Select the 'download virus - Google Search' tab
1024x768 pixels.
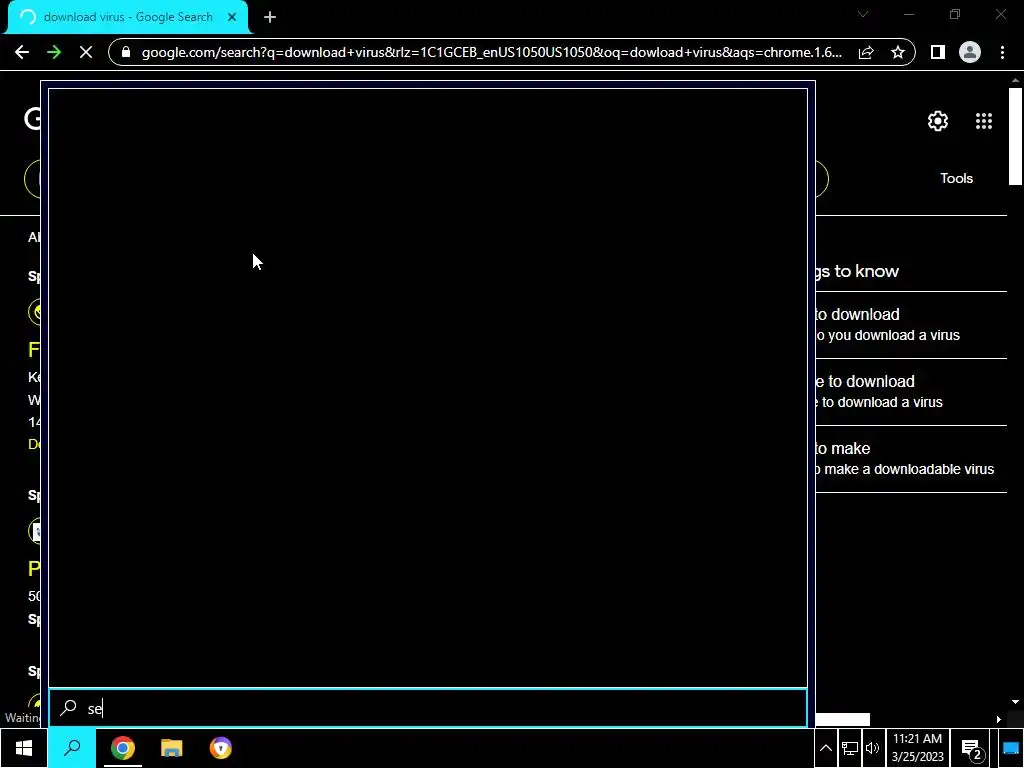click(127, 17)
